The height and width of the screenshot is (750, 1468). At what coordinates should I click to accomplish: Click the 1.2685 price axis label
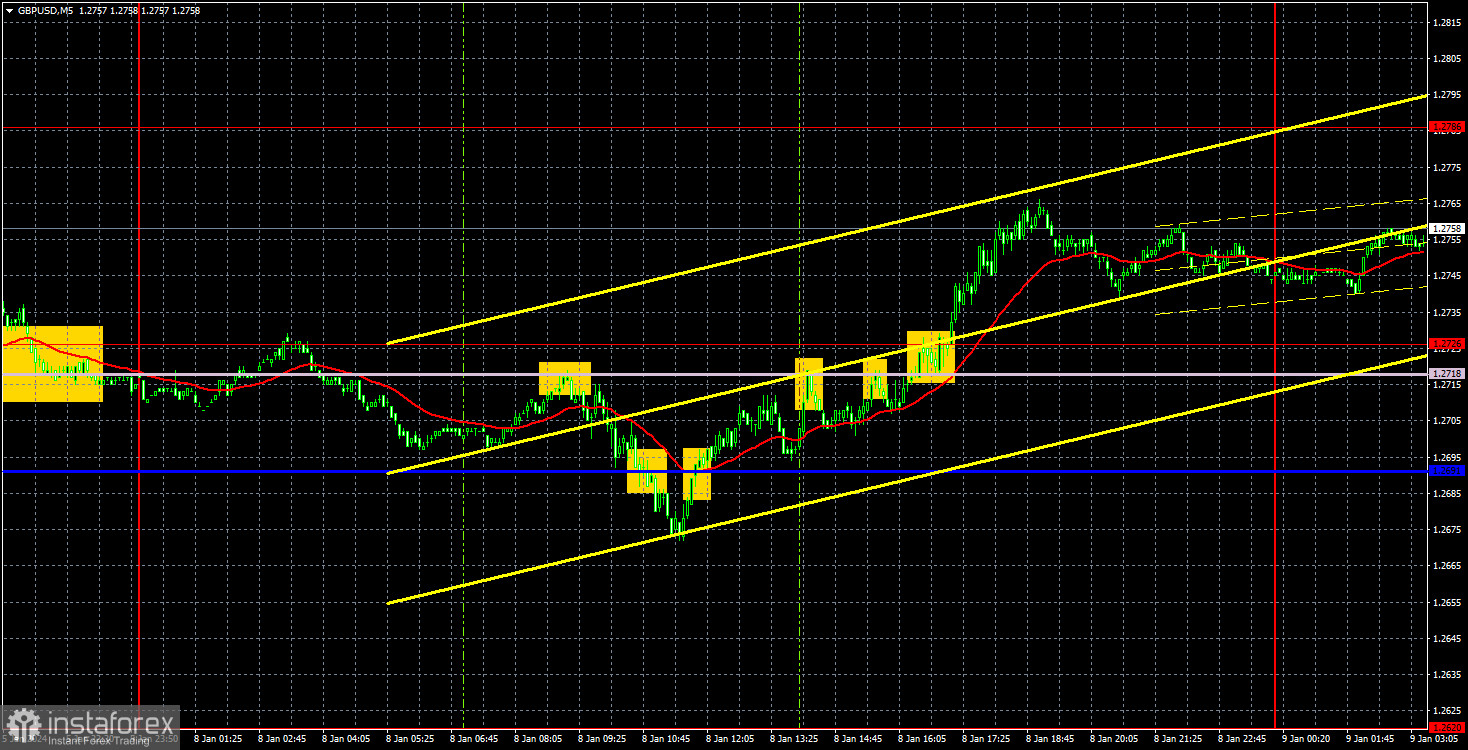click(x=1447, y=494)
